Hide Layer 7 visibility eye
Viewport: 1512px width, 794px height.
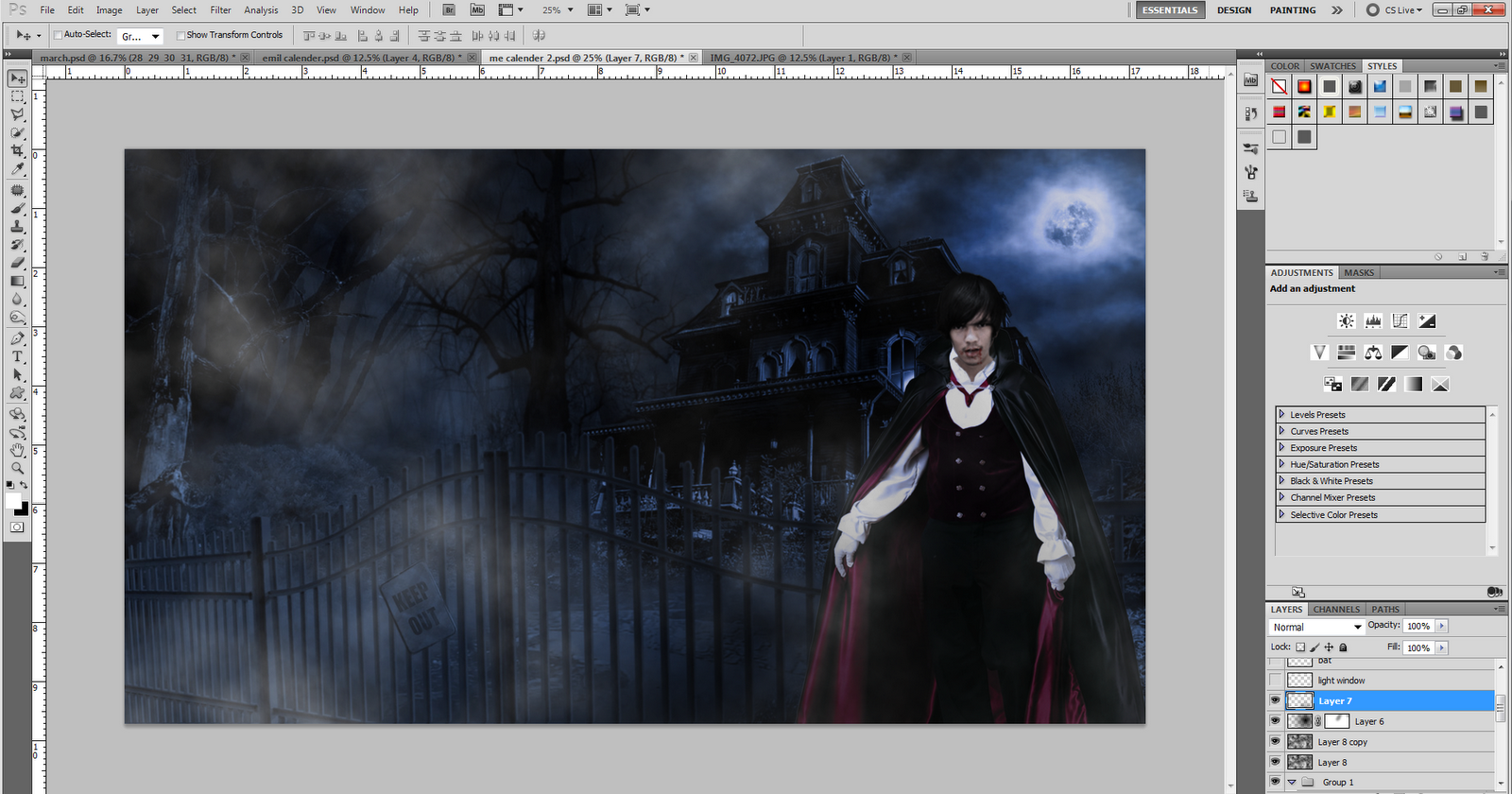pos(1275,700)
